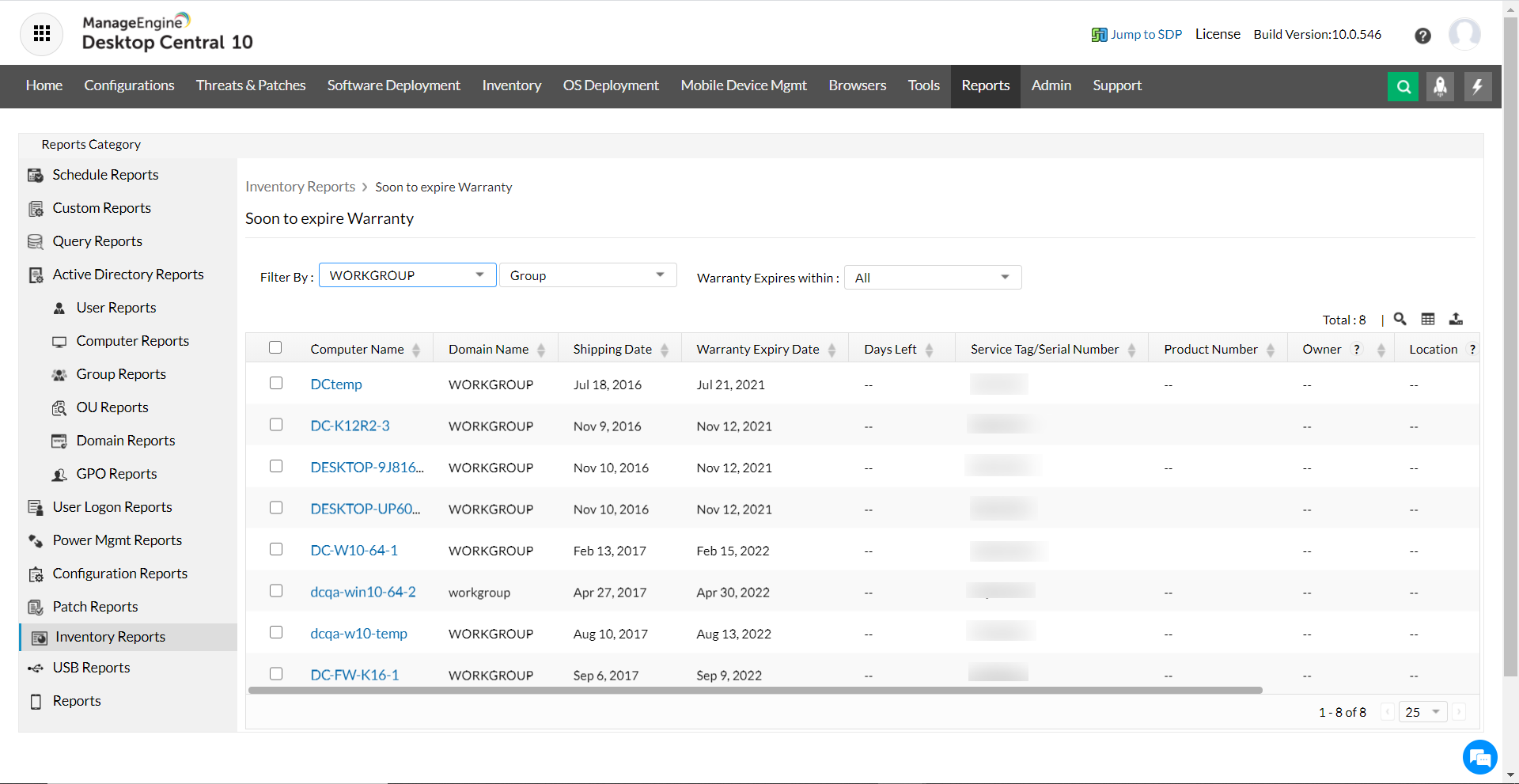Open the column chooser grid icon

(x=1427, y=319)
